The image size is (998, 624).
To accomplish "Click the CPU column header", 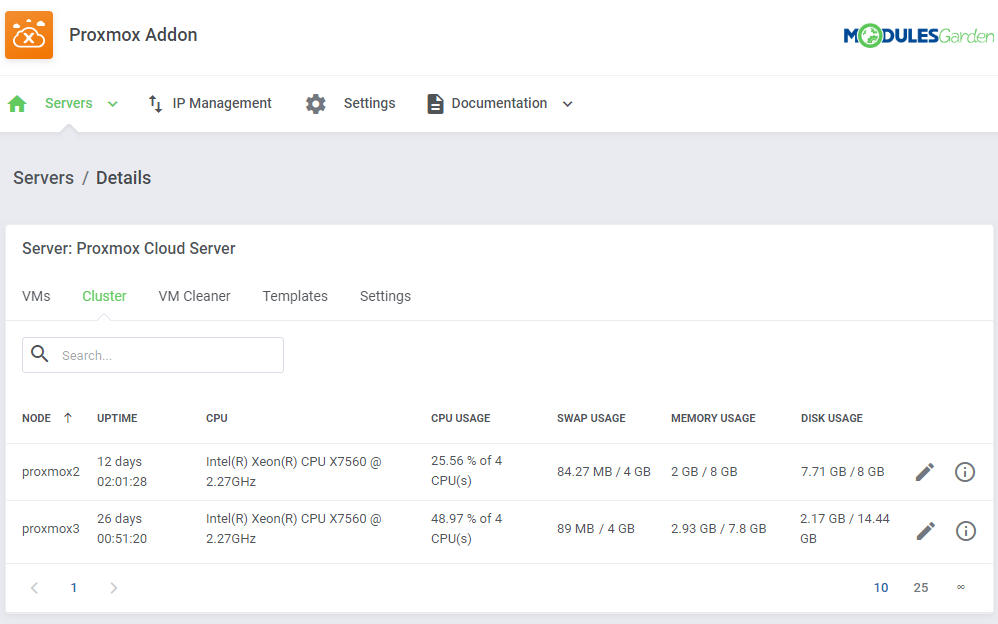I will pyautogui.click(x=216, y=418).
